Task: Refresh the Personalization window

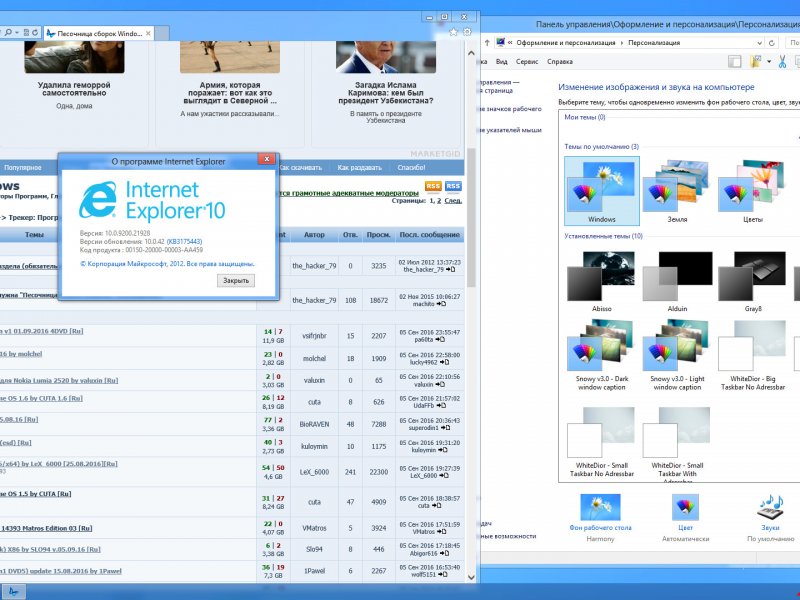Action: tap(771, 43)
